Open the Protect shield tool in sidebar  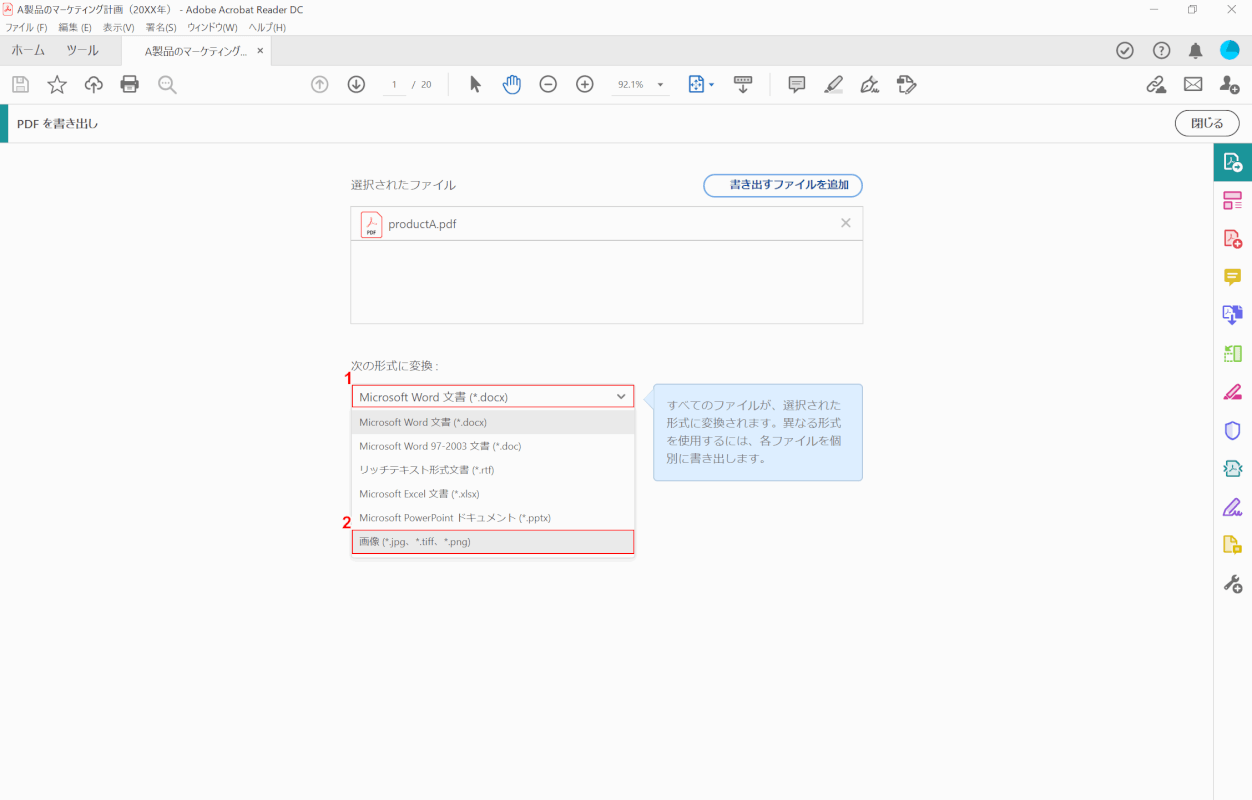click(1232, 430)
